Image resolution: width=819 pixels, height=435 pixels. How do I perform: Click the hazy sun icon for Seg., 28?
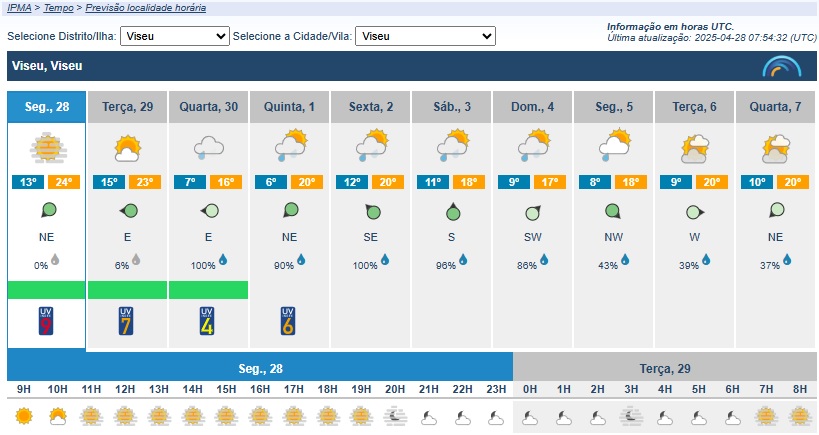pyautogui.click(x=48, y=148)
